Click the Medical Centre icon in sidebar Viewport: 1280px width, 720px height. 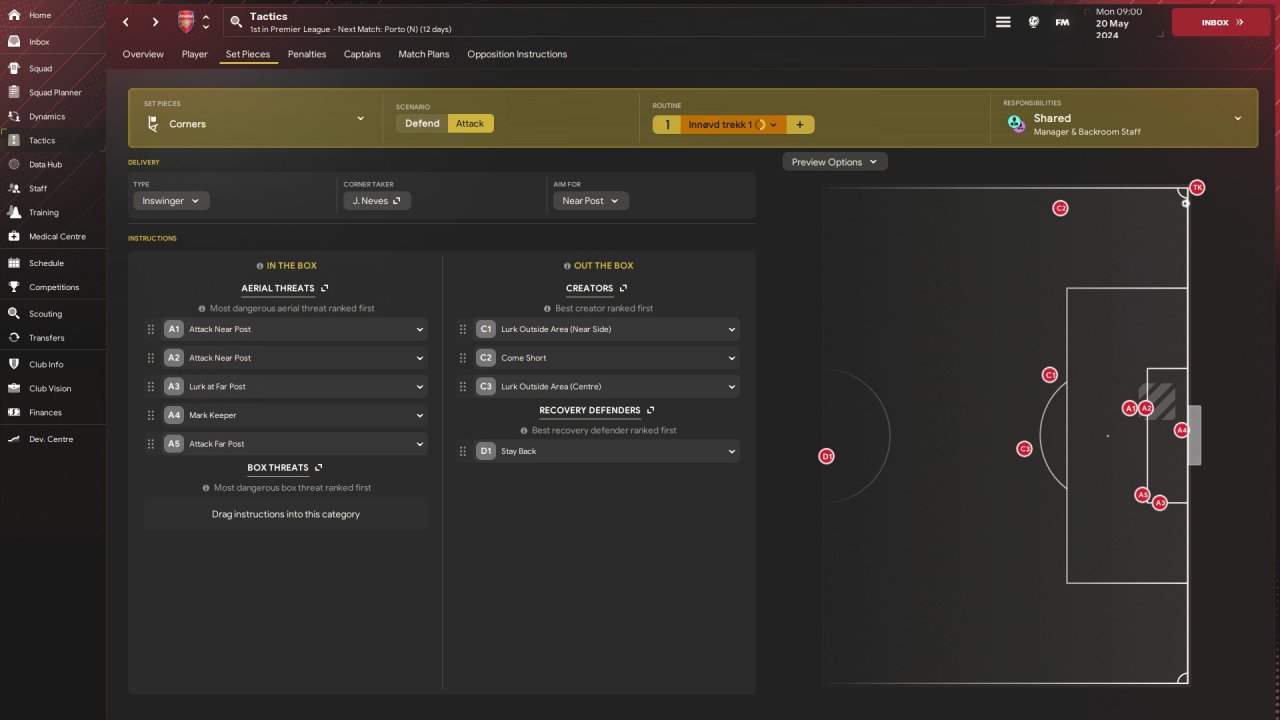[x=14, y=236]
